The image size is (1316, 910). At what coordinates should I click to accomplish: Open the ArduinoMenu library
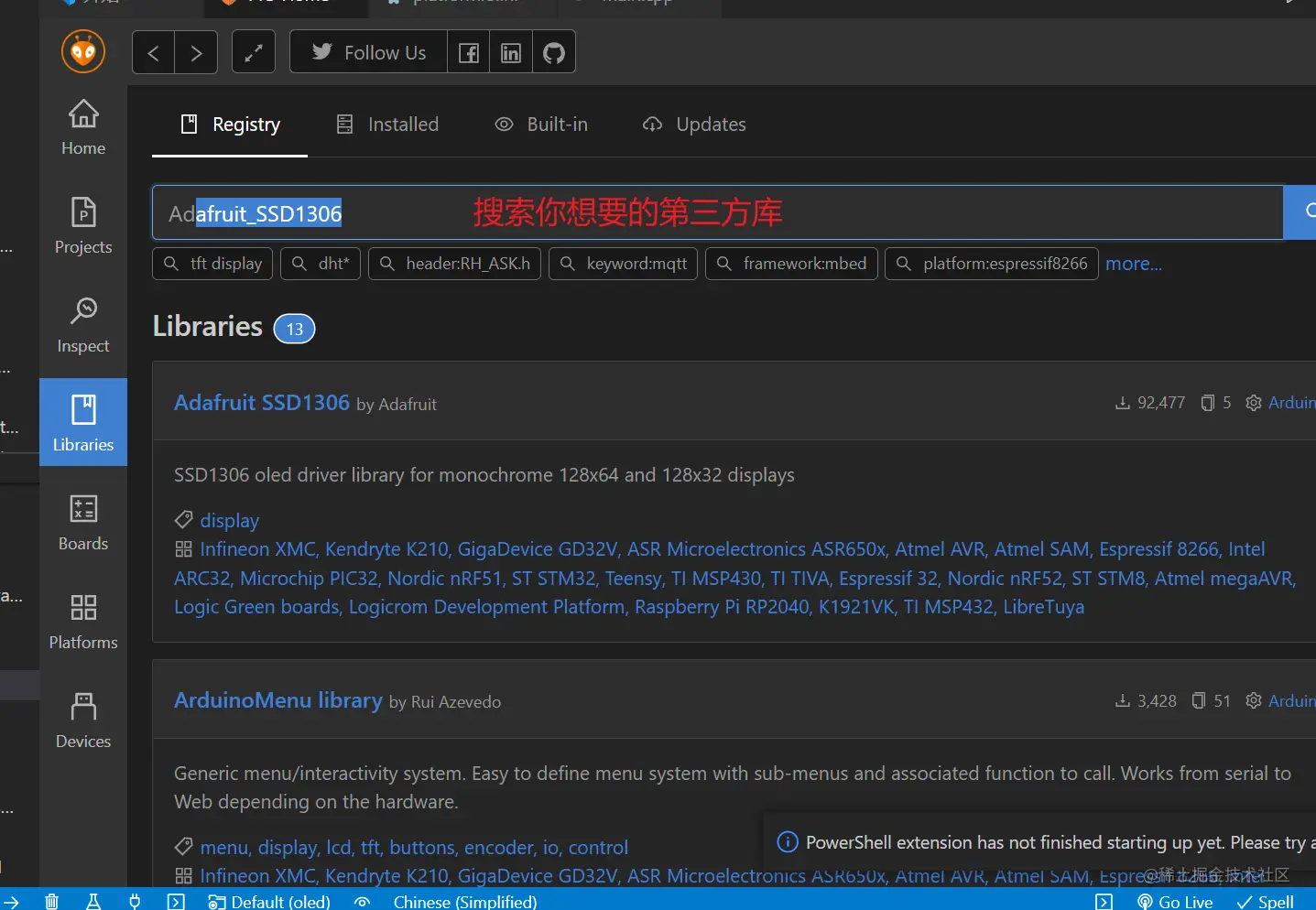coord(278,700)
